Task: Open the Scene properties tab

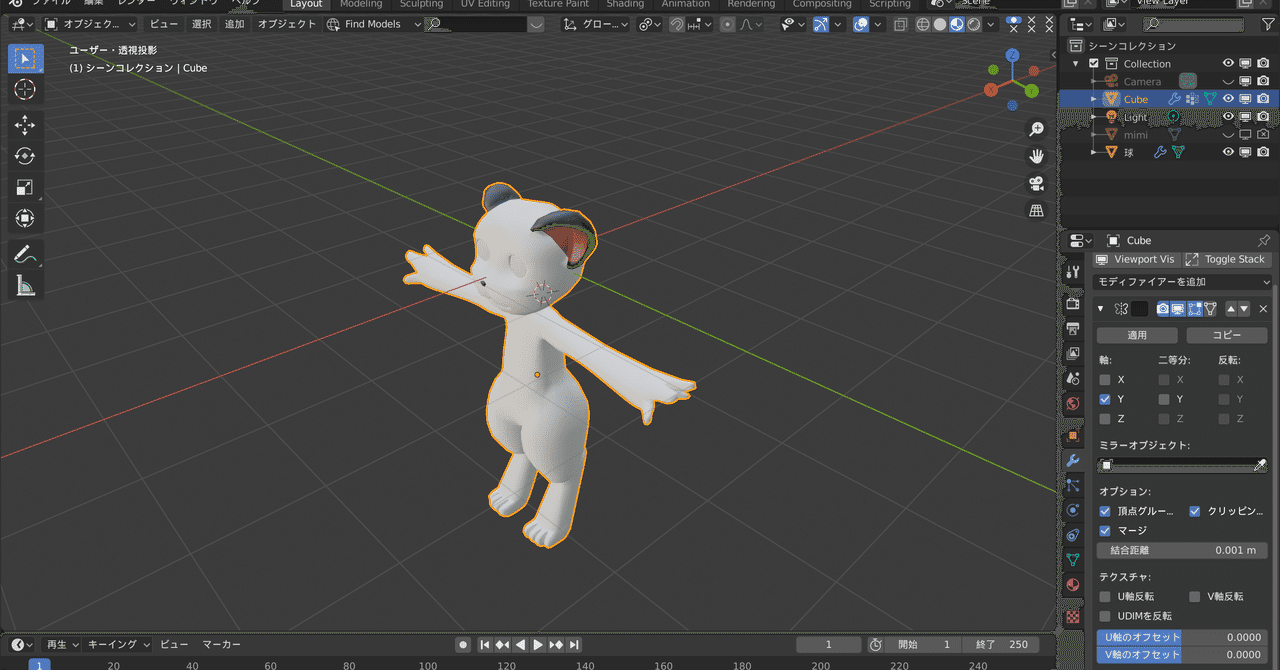Action: (1073, 379)
